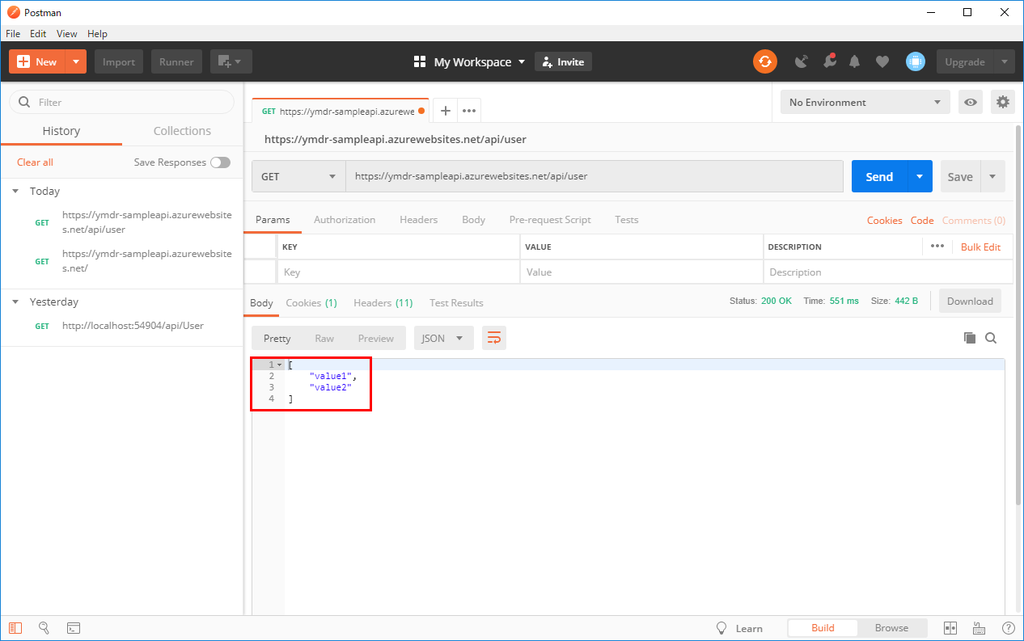Open the JSON format dropdown
The image size is (1024, 641).
(442, 338)
